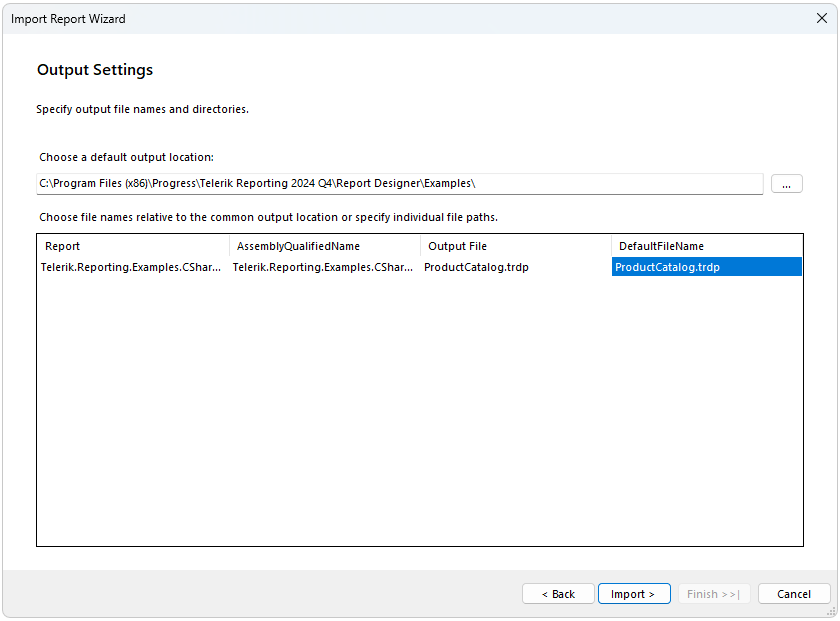Select the highlighted ProductCatalog.trdp DefaultFileName cell

pos(705,267)
